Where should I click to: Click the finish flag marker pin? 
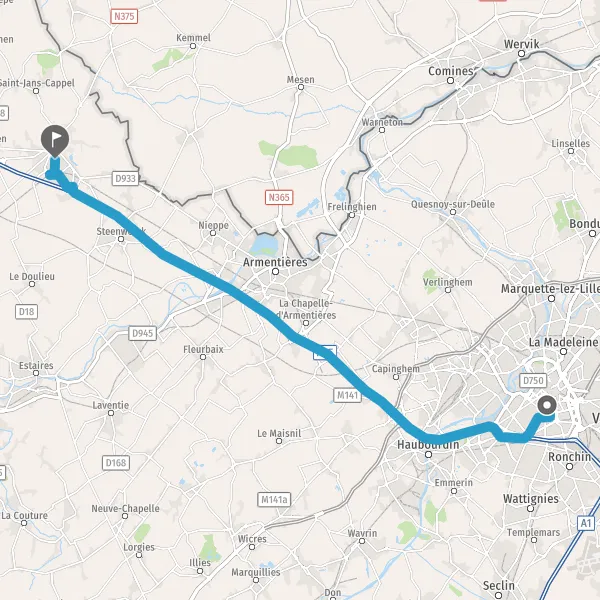[55, 141]
